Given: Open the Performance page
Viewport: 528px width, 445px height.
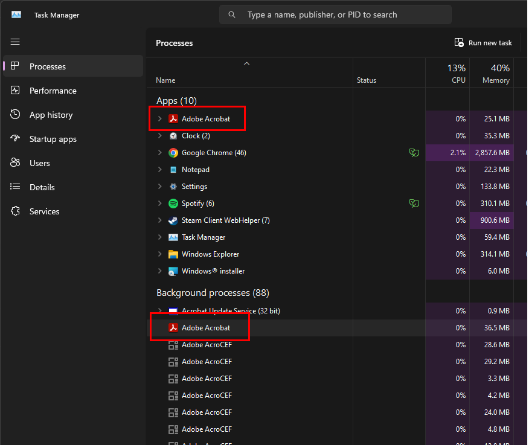Looking at the screenshot, I should point(73,91).
